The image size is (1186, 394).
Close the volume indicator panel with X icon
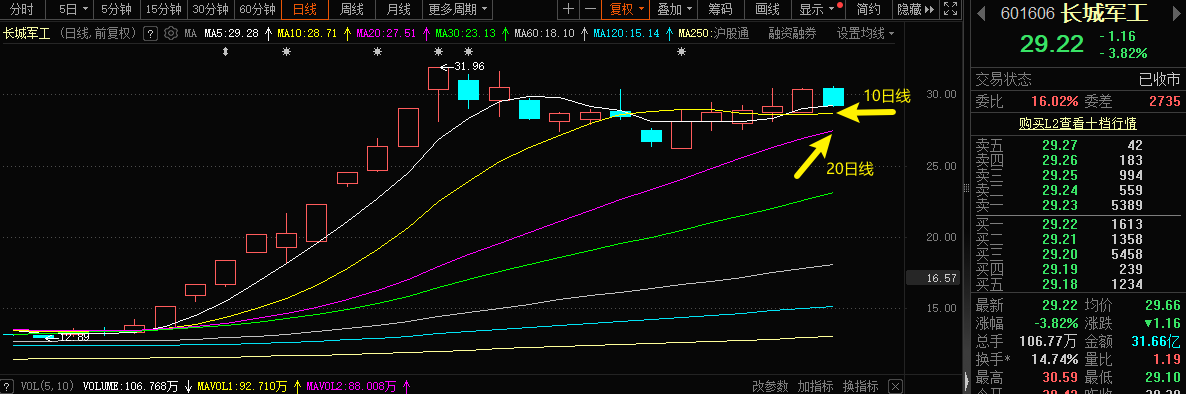[x=8, y=386]
